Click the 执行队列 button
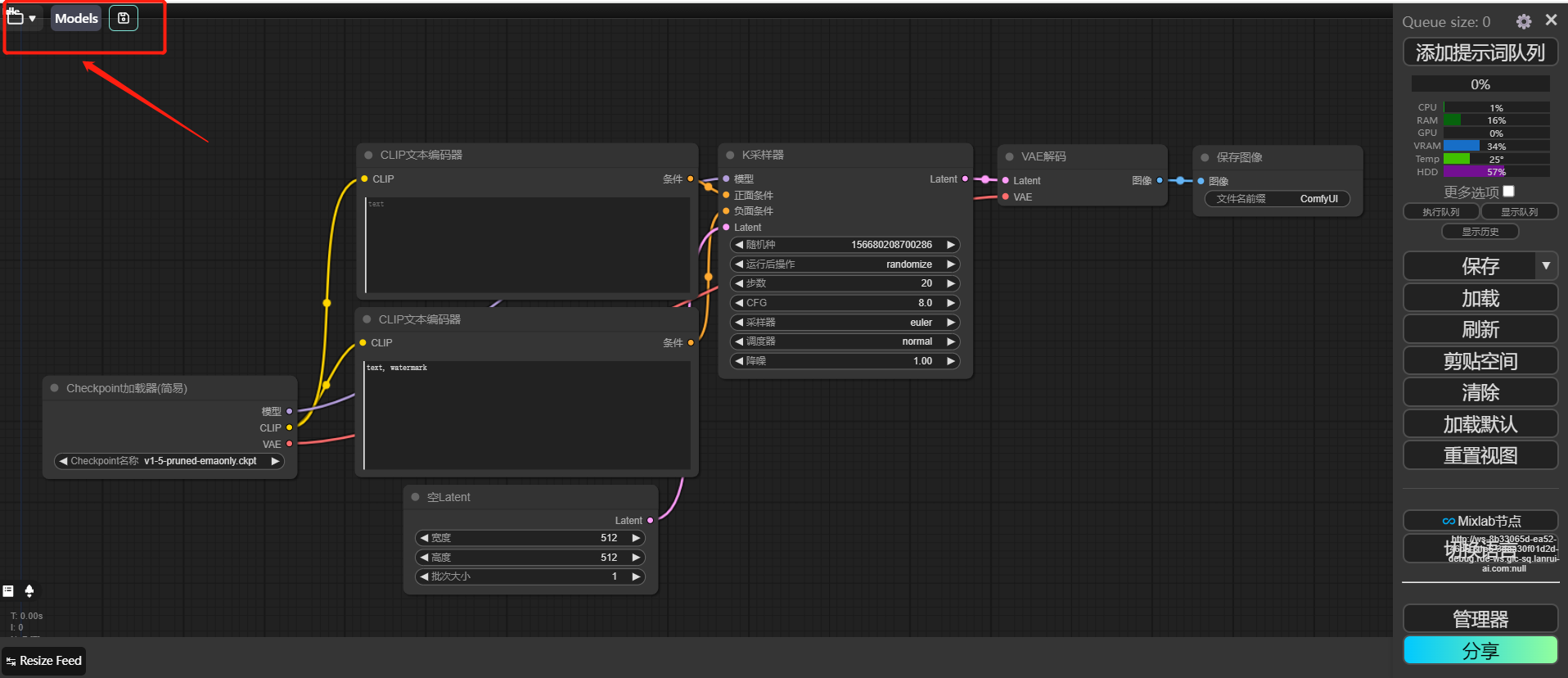 pyautogui.click(x=1441, y=212)
